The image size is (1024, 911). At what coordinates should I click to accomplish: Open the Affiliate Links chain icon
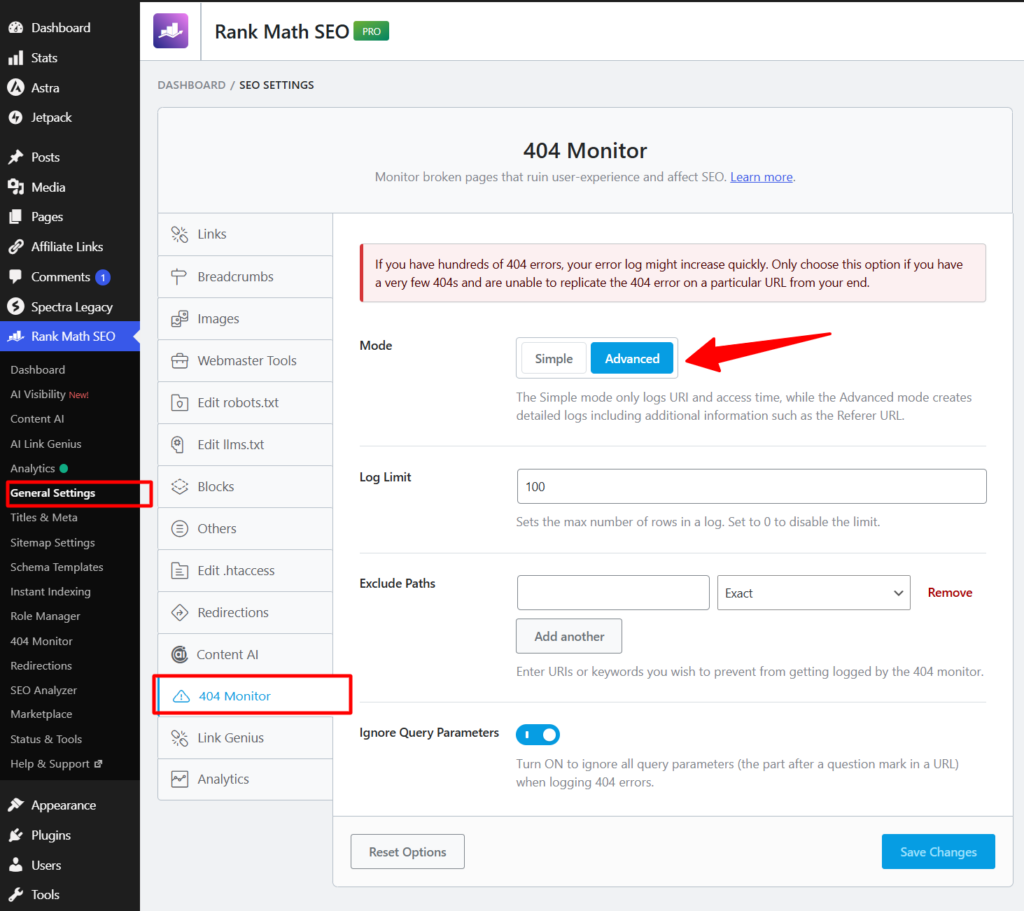(x=16, y=247)
